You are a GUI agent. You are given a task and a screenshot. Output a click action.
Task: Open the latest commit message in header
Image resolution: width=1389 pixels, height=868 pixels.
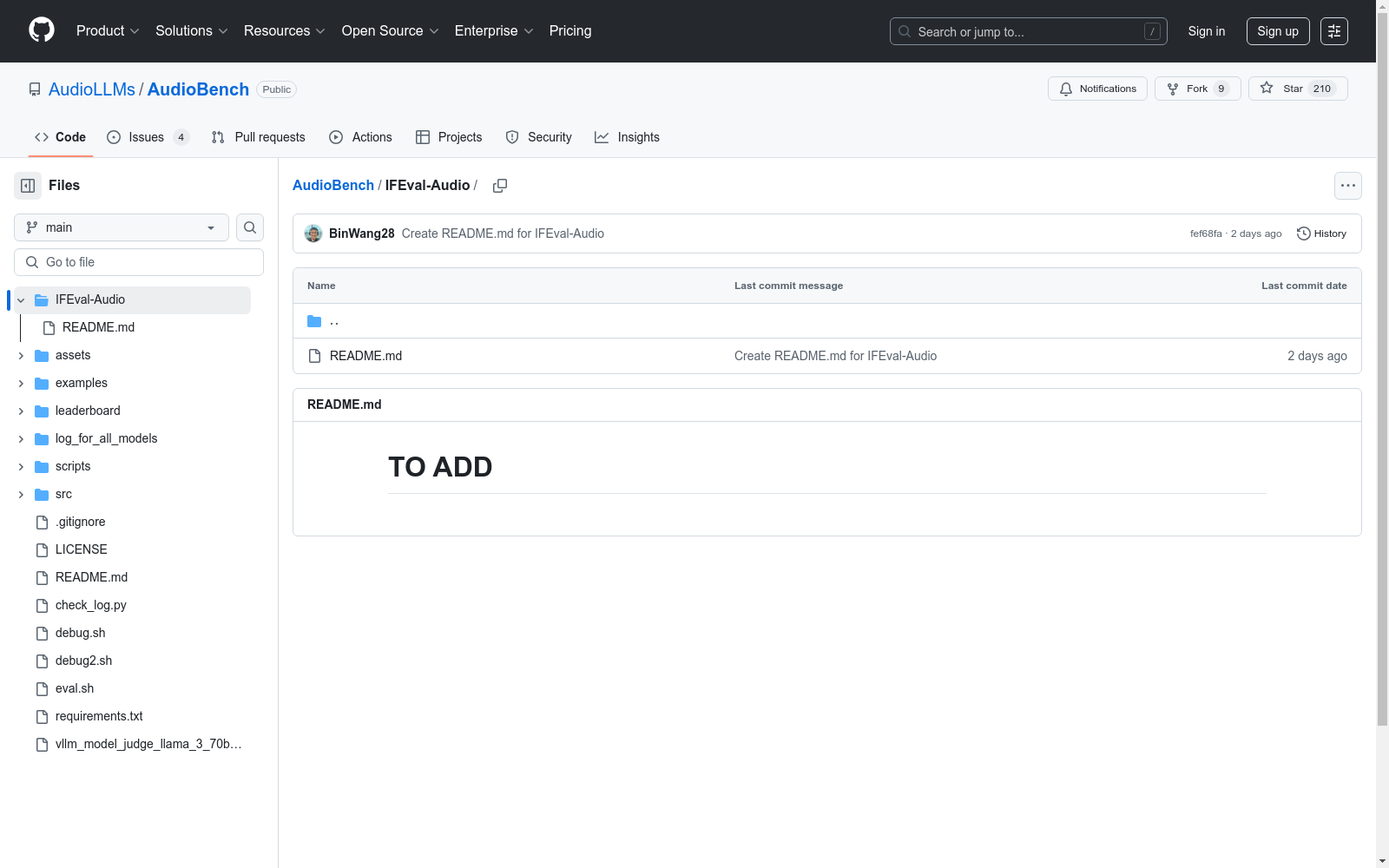[503, 233]
